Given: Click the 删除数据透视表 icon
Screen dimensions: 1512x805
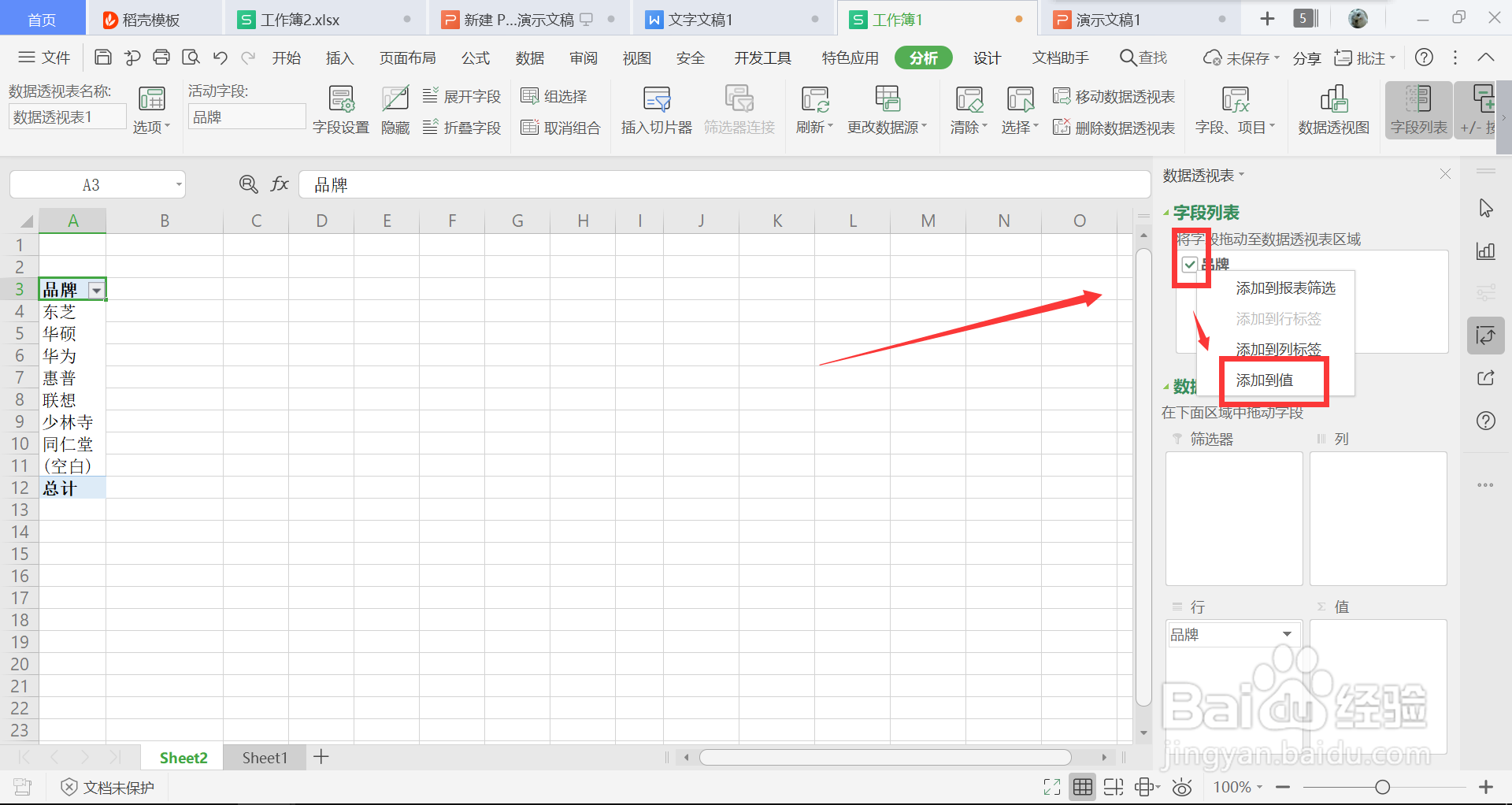Looking at the screenshot, I should coord(1114,128).
